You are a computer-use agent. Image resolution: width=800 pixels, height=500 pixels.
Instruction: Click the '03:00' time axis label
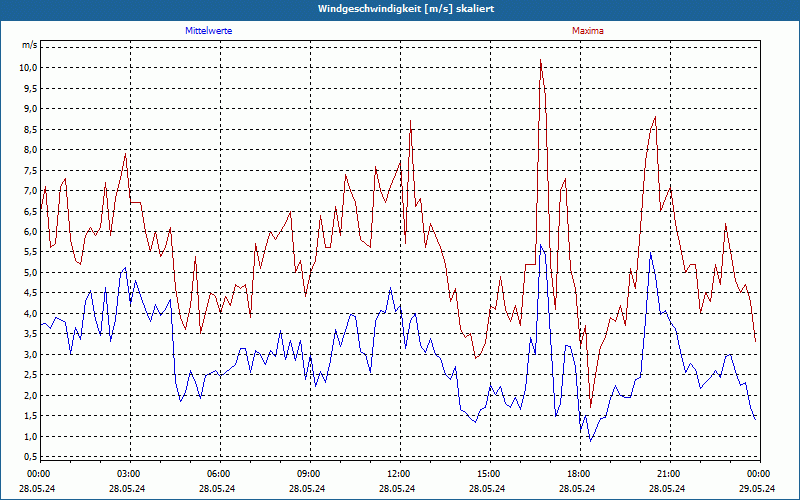pos(128,474)
